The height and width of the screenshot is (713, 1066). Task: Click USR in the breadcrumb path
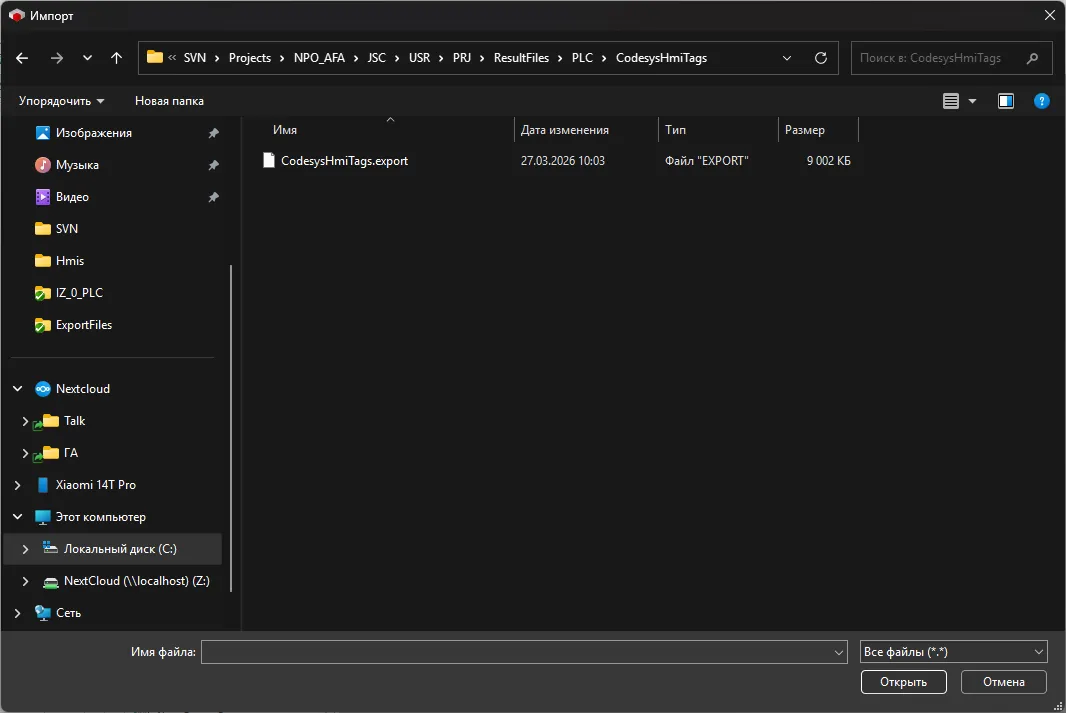pyautogui.click(x=419, y=58)
